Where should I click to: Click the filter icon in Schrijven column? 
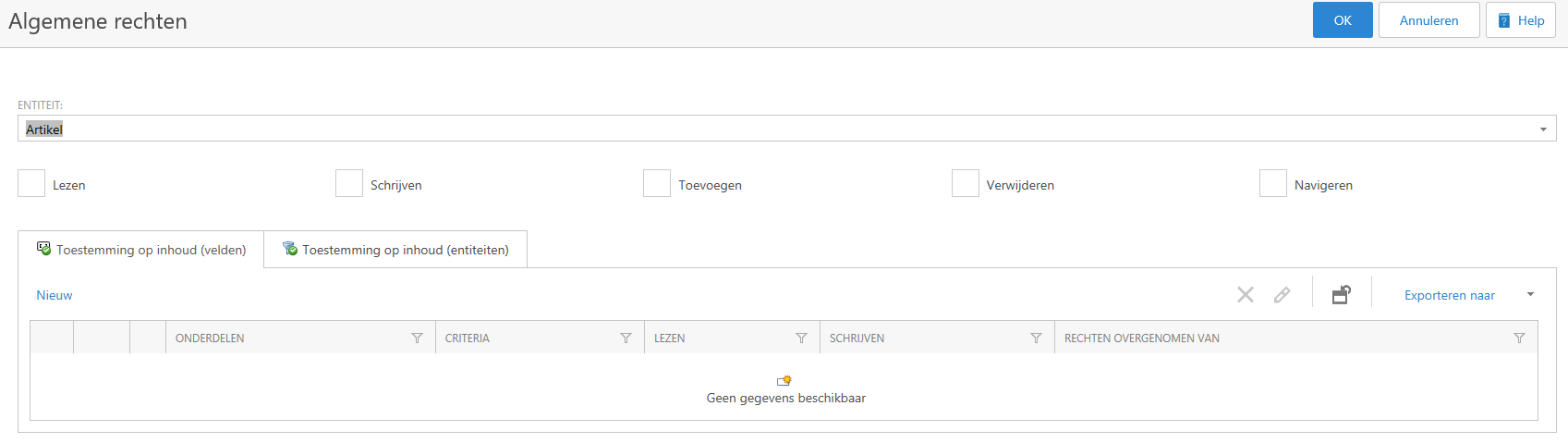point(1036,338)
